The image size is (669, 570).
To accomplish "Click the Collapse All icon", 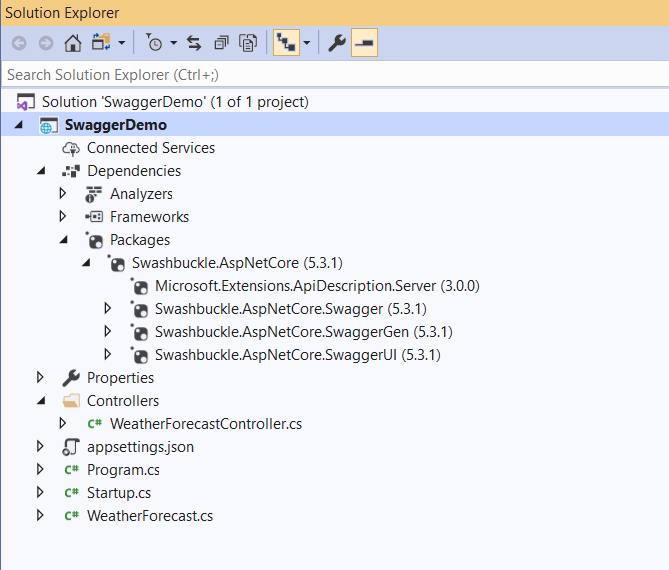I will pos(221,43).
